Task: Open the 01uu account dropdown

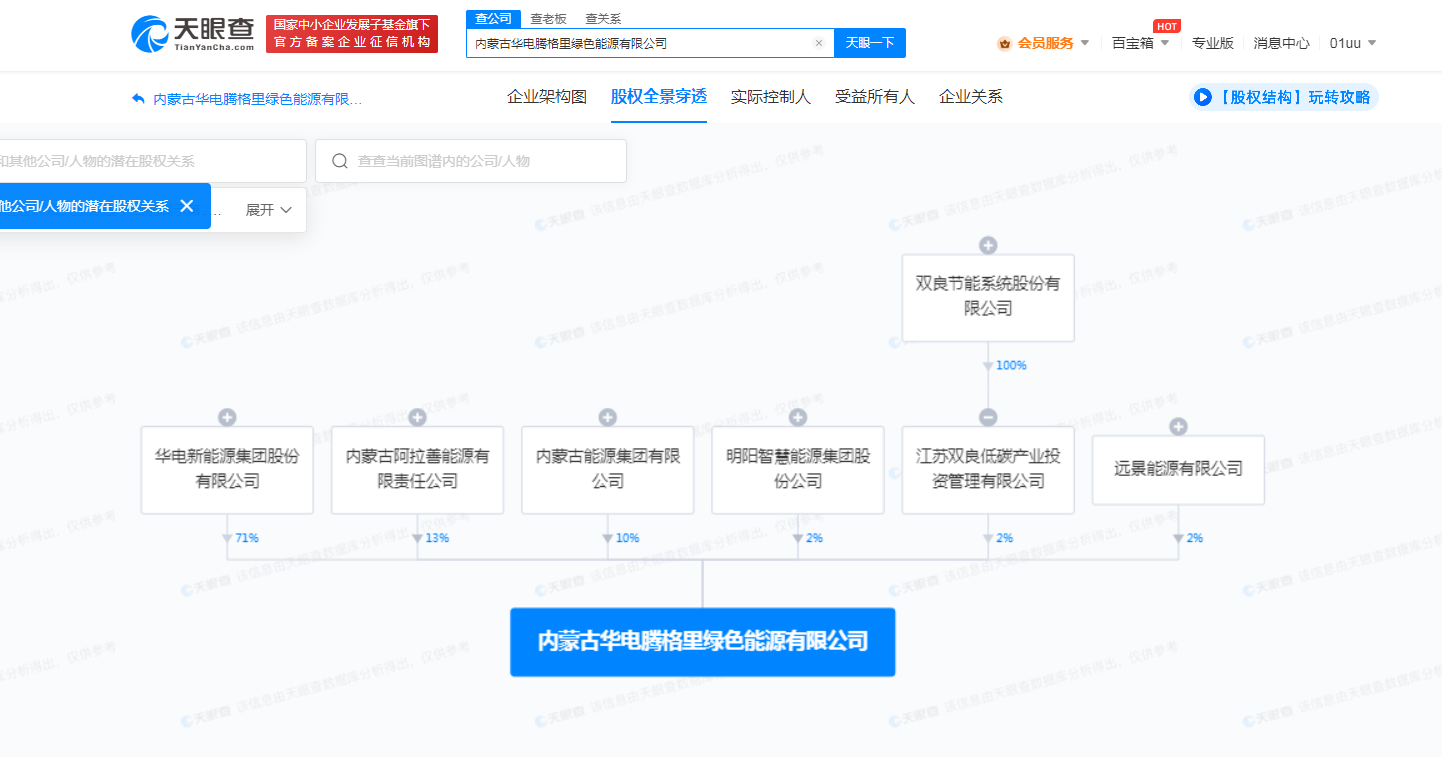Action: [x=1353, y=43]
